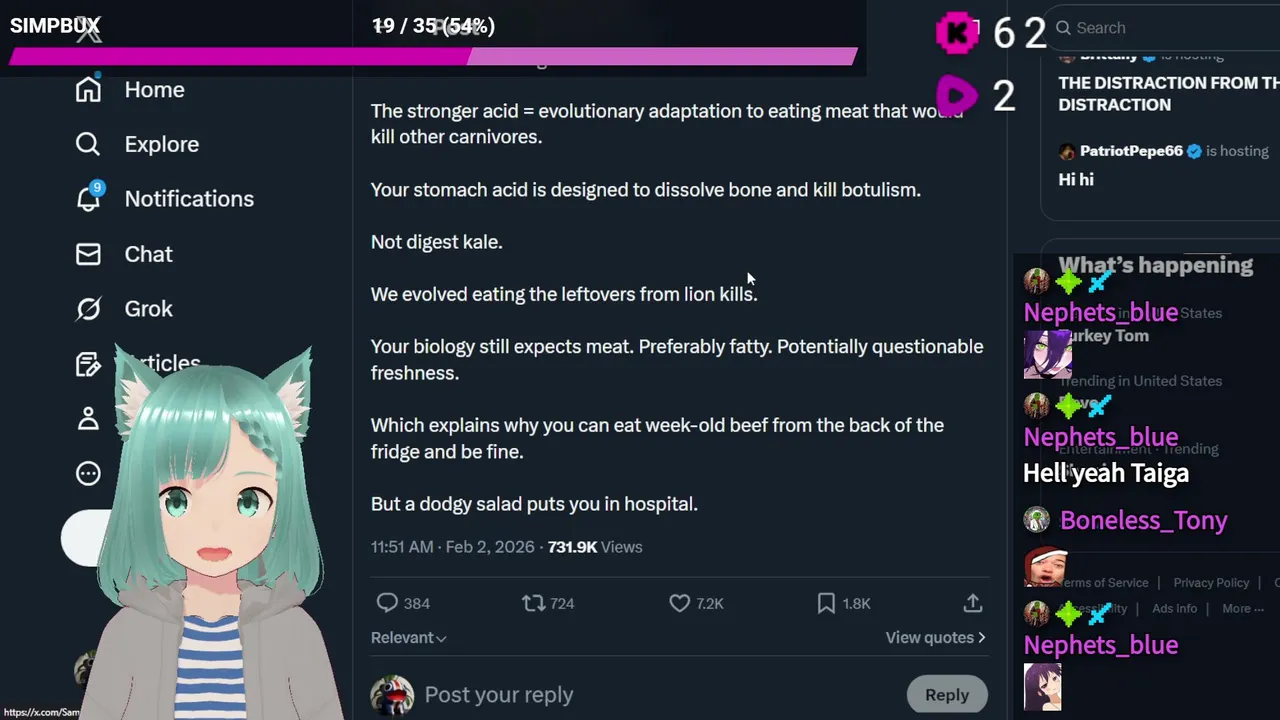
Task: Click the pink goal progress bar
Action: click(x=433, y=57)
